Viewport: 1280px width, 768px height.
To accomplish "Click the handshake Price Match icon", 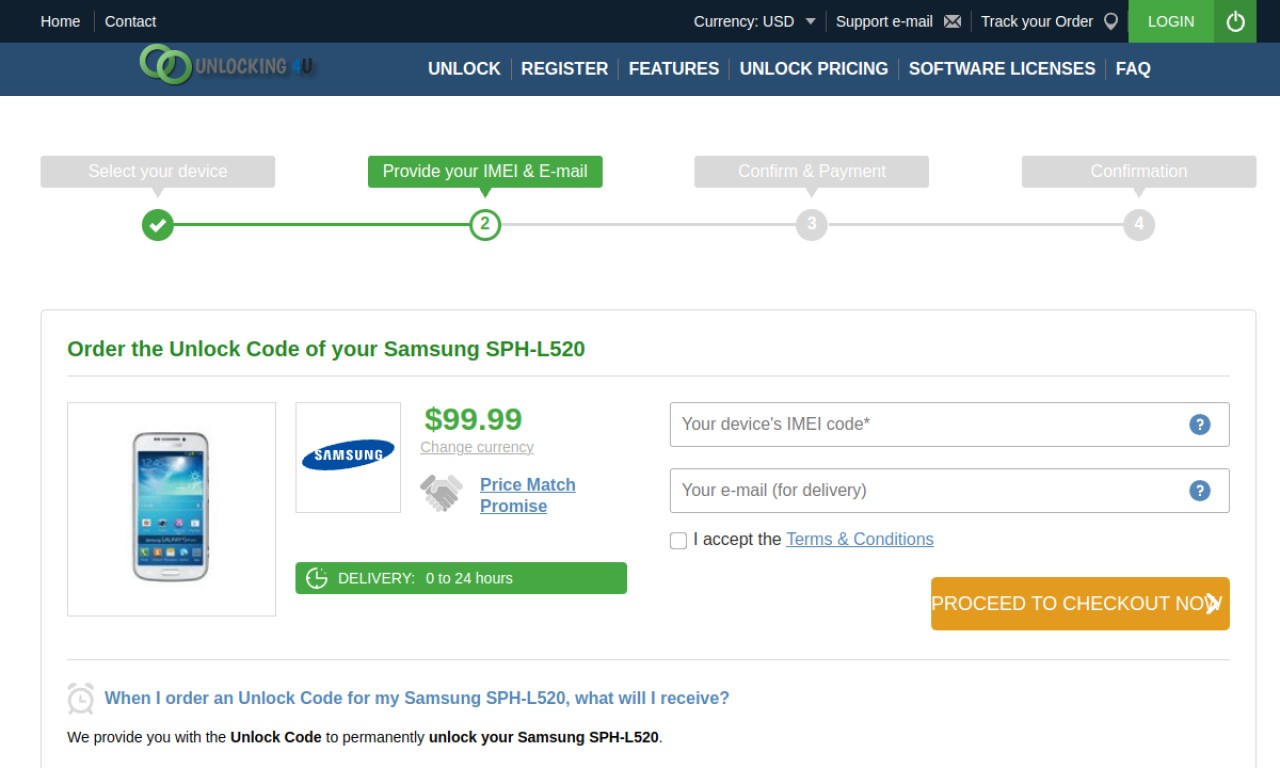I will [441, 493].
